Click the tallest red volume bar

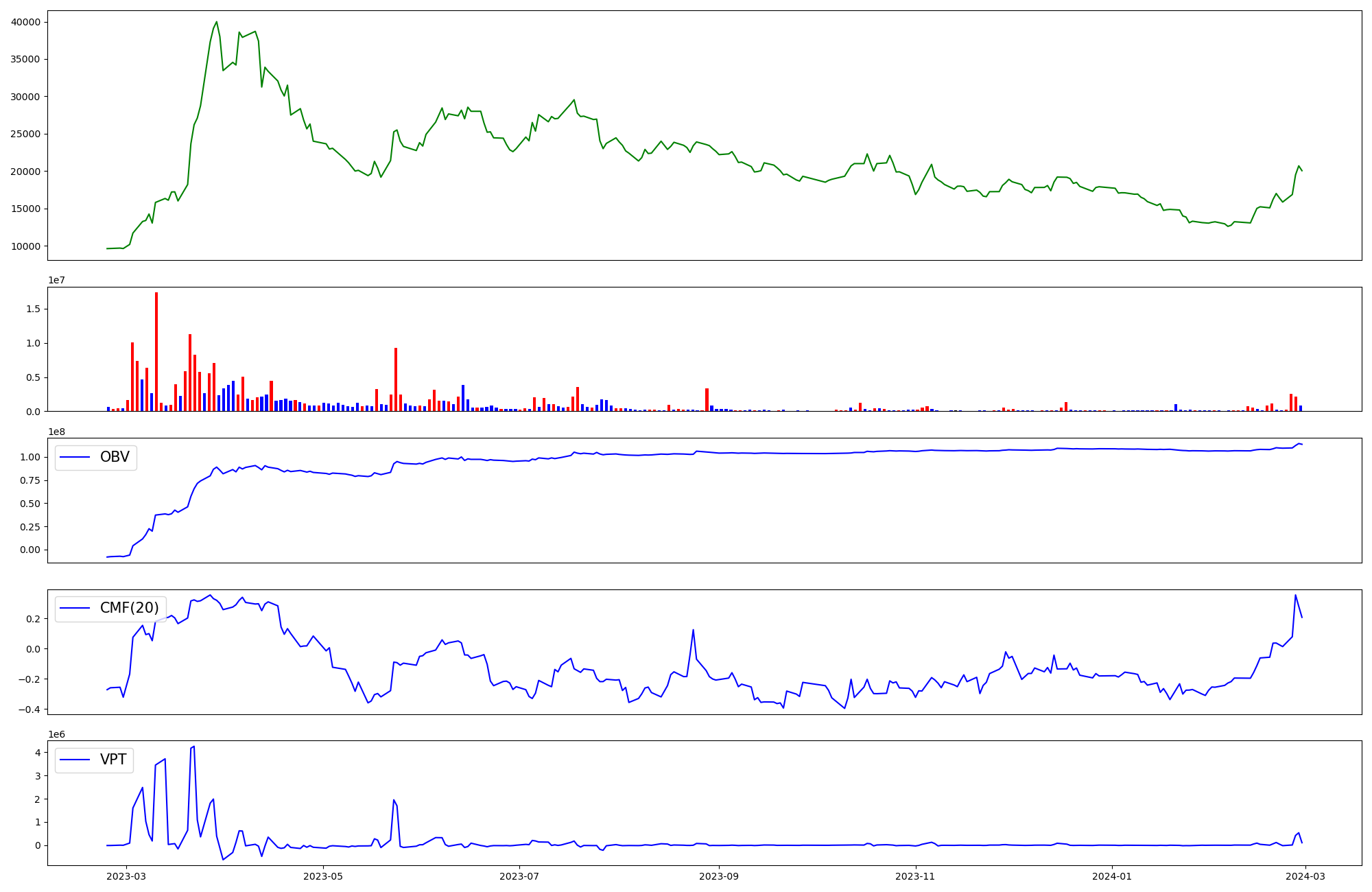point(156,351)
